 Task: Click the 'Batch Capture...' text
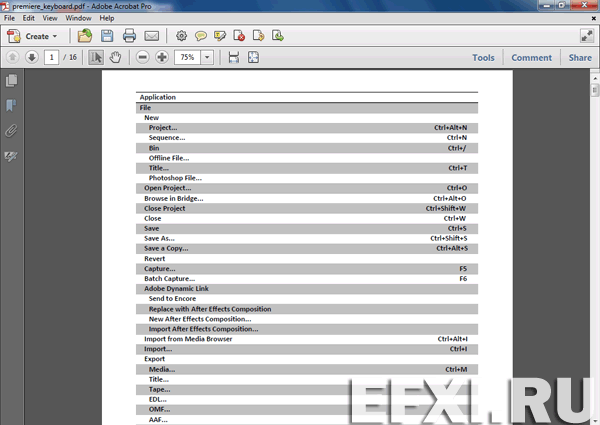(170, 279)
